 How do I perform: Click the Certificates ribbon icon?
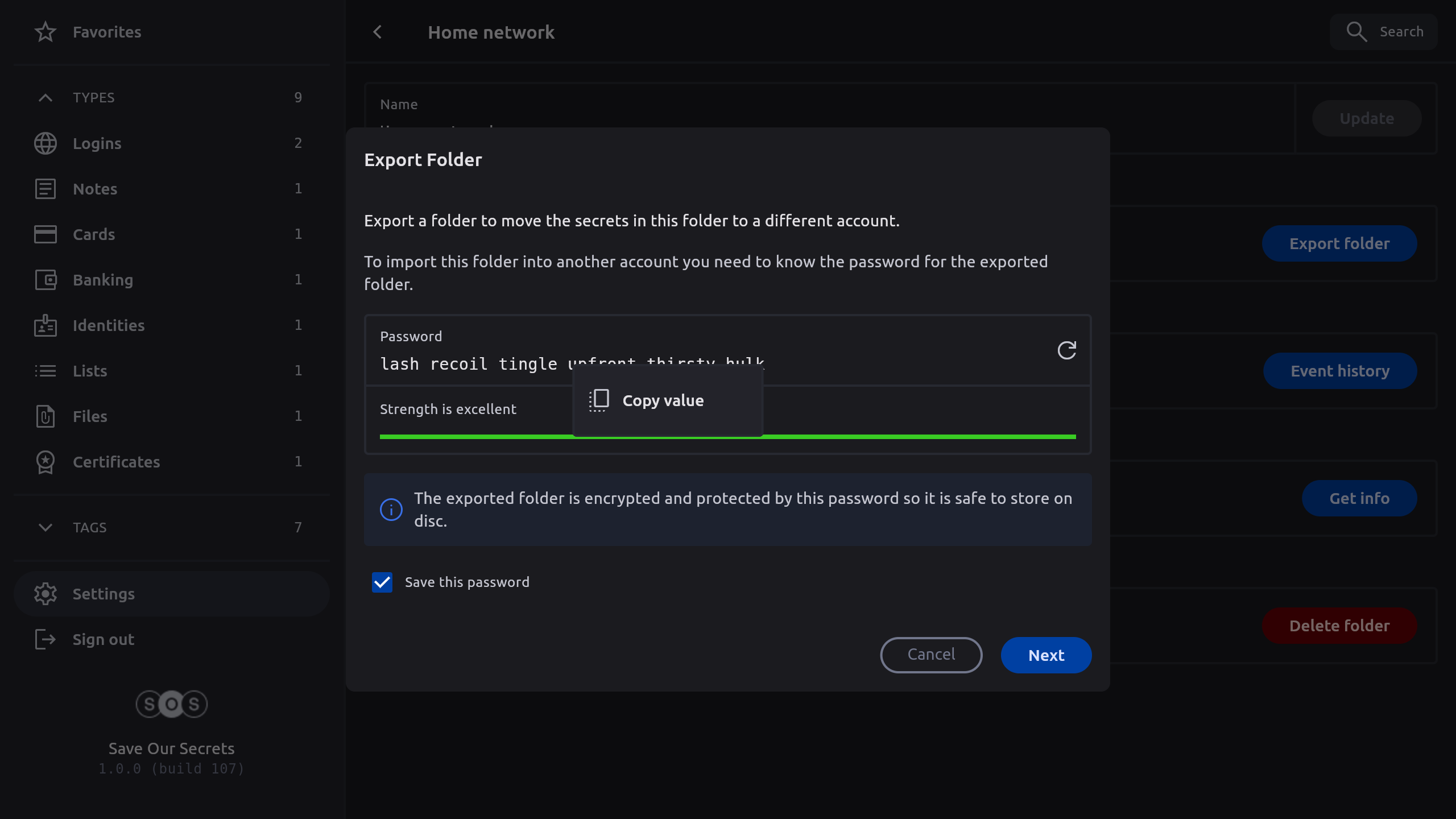click(45, 462)
